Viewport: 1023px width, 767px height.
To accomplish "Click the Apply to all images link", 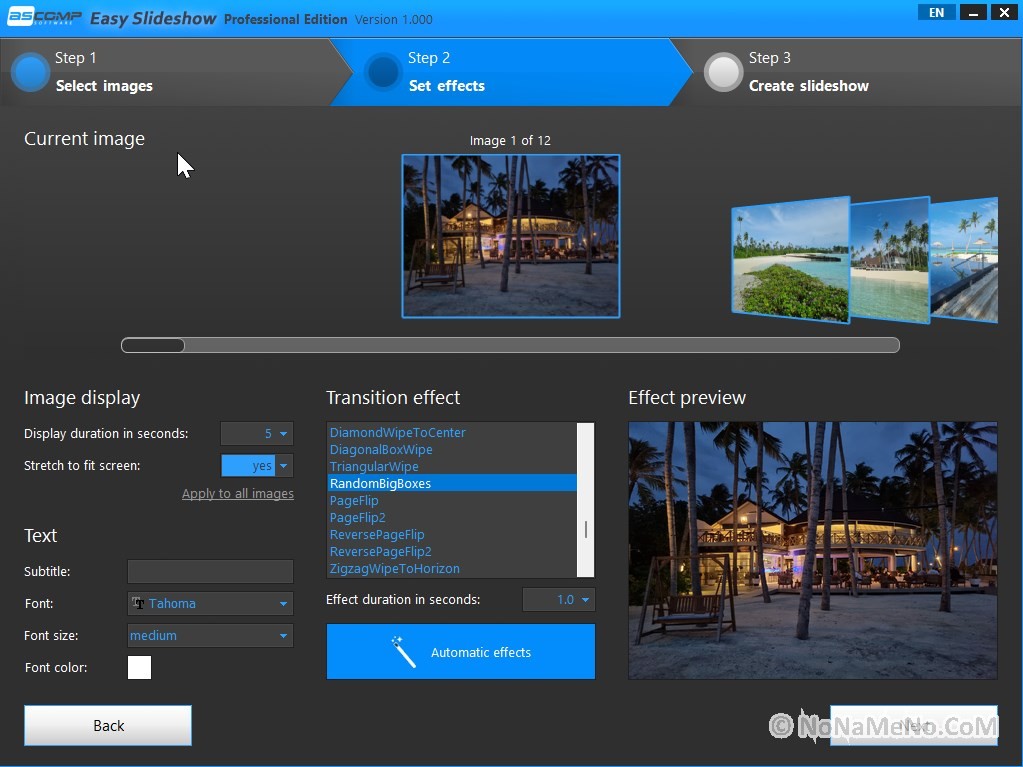I will tap(237, 493).
